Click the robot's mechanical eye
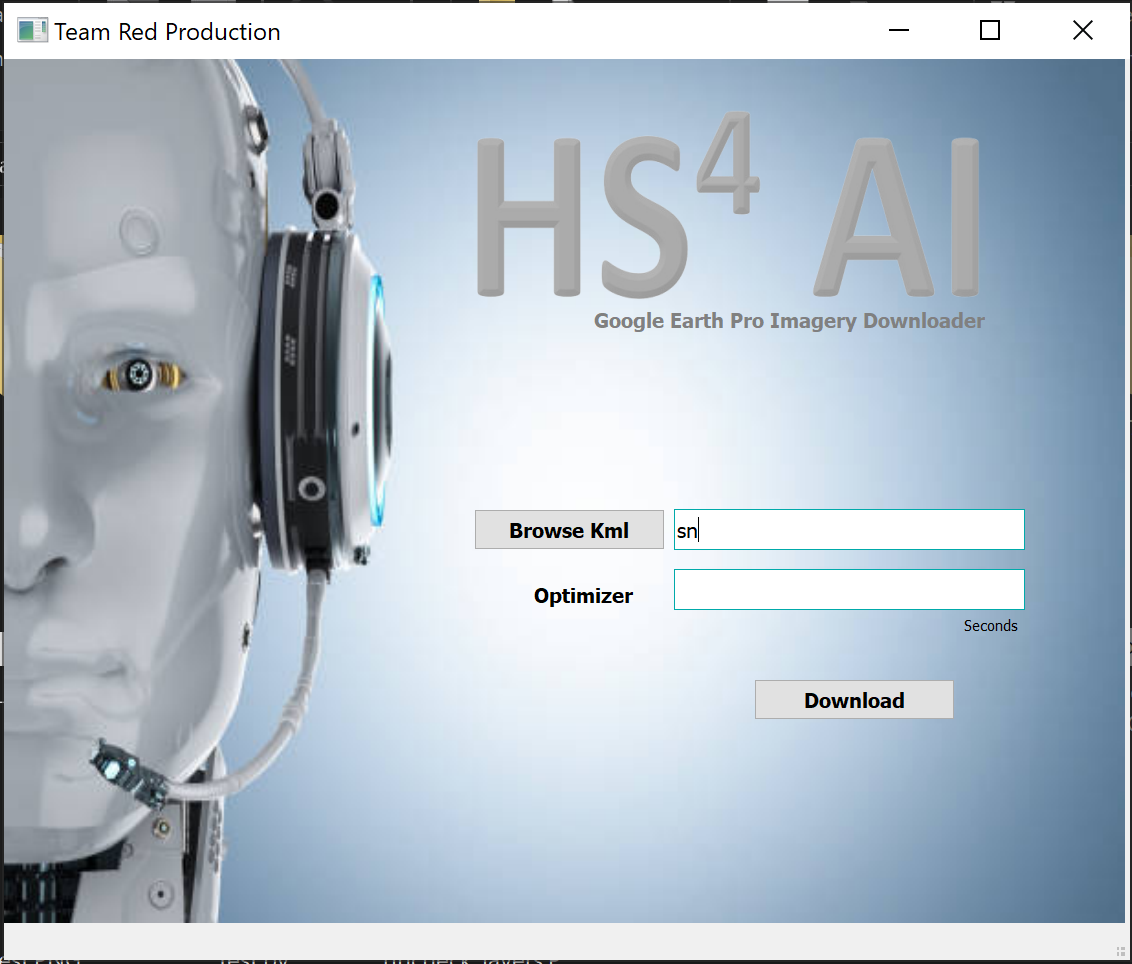Screen dimensions: 1132x964 [x=143, y=376]
